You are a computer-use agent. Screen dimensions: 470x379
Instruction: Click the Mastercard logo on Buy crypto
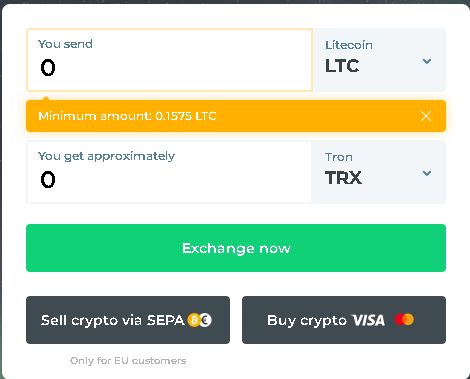click(404, 319)
